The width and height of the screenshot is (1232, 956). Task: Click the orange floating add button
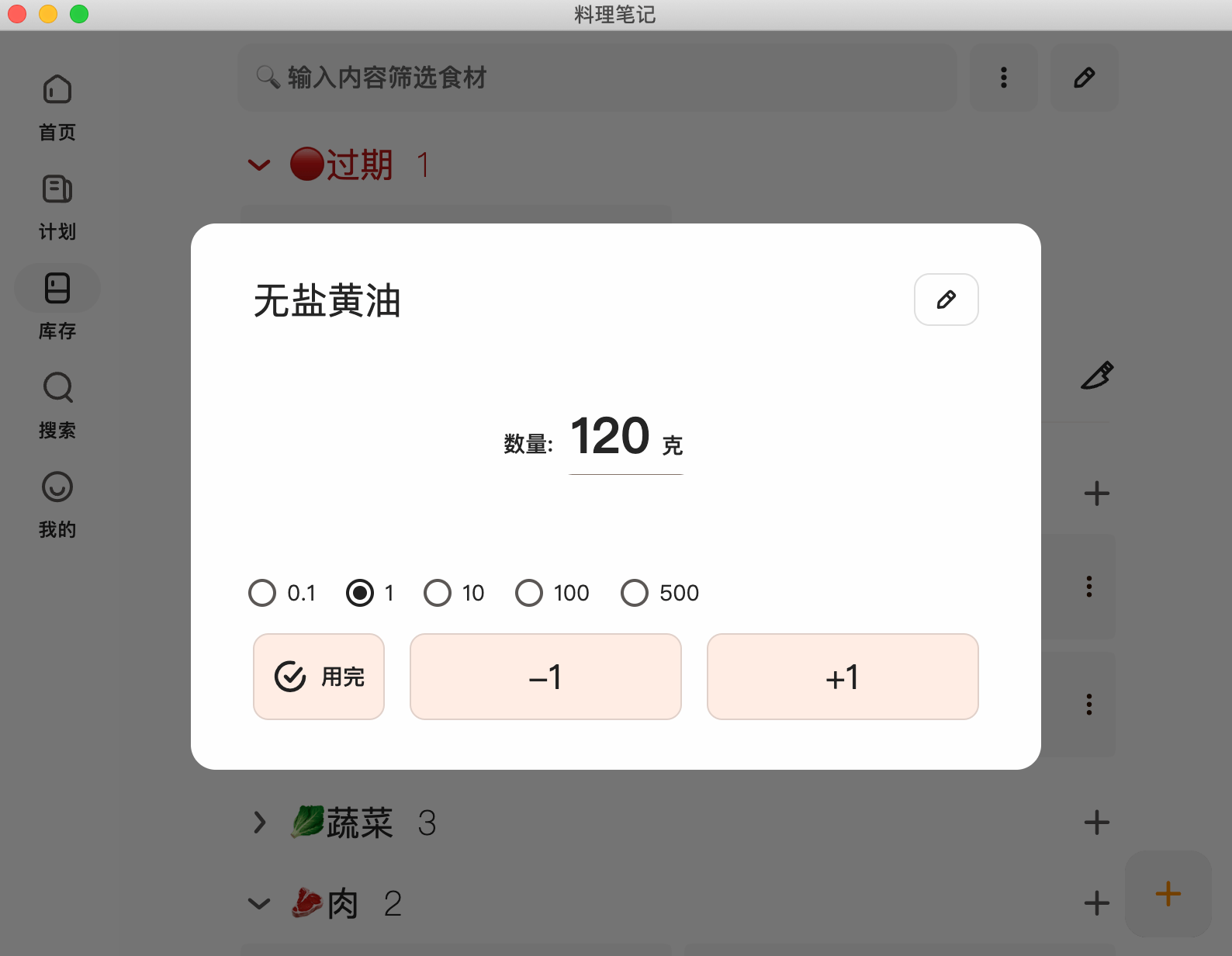1168,894
